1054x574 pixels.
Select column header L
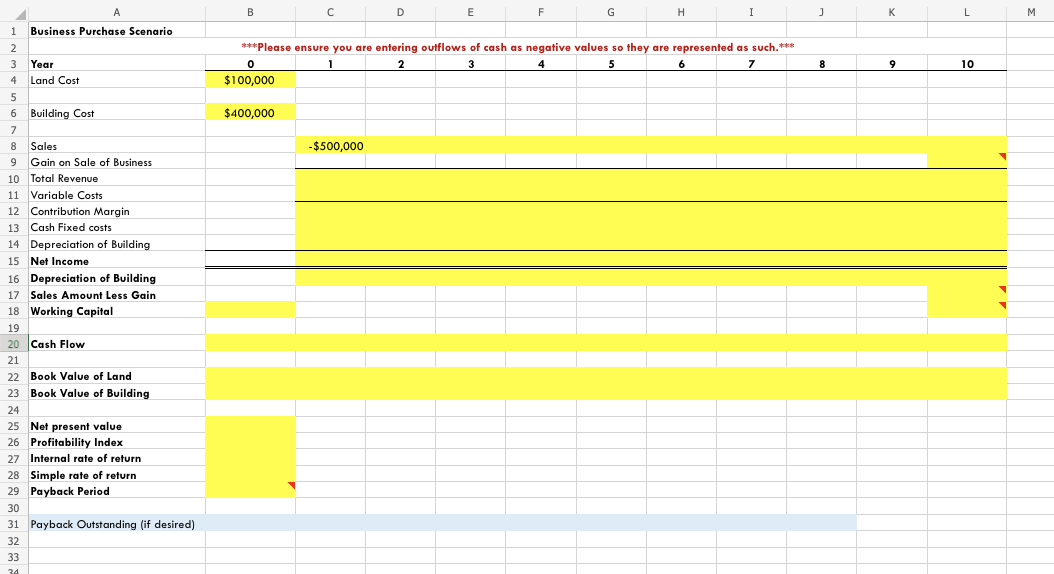967,12
